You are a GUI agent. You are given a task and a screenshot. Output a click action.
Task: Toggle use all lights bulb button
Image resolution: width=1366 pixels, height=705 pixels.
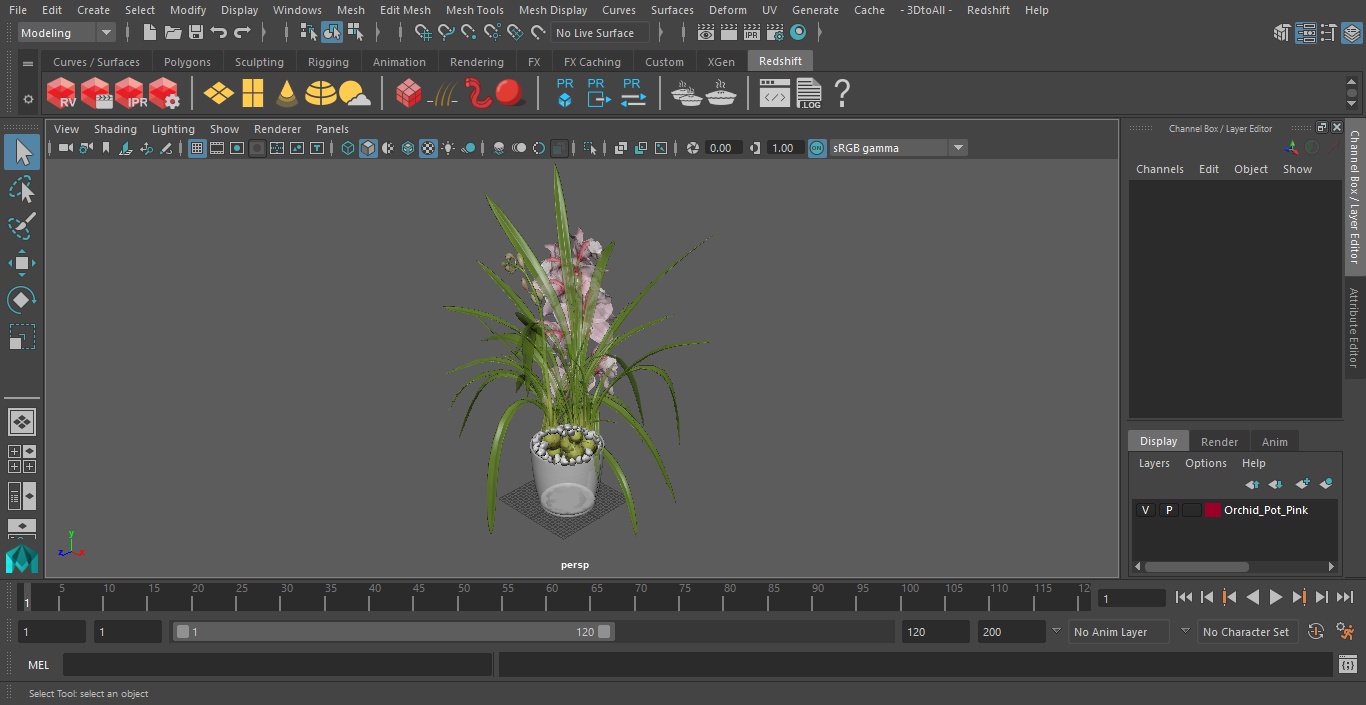[448, 148]
